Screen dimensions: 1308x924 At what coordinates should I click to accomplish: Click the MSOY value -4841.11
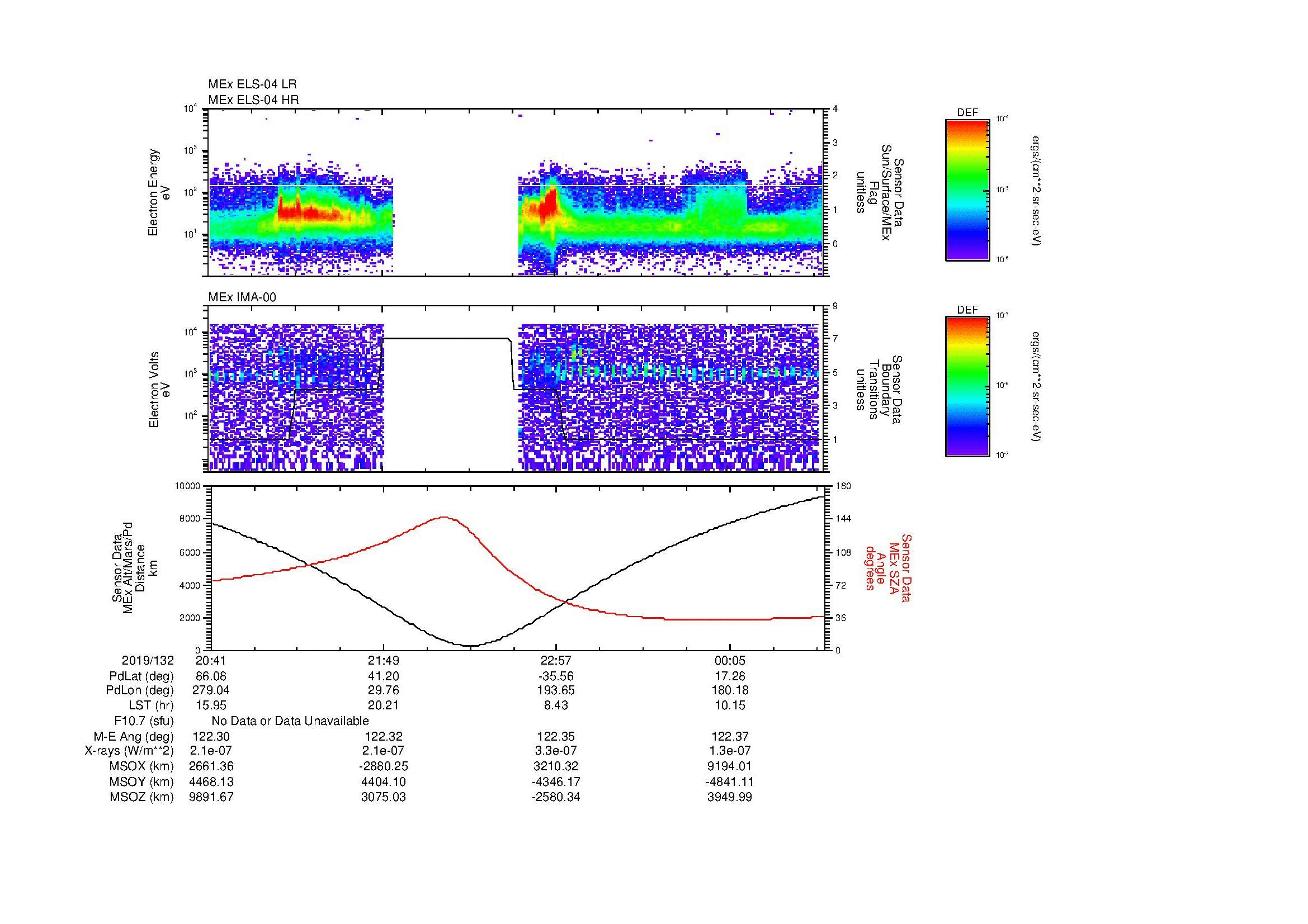[730, 781]
